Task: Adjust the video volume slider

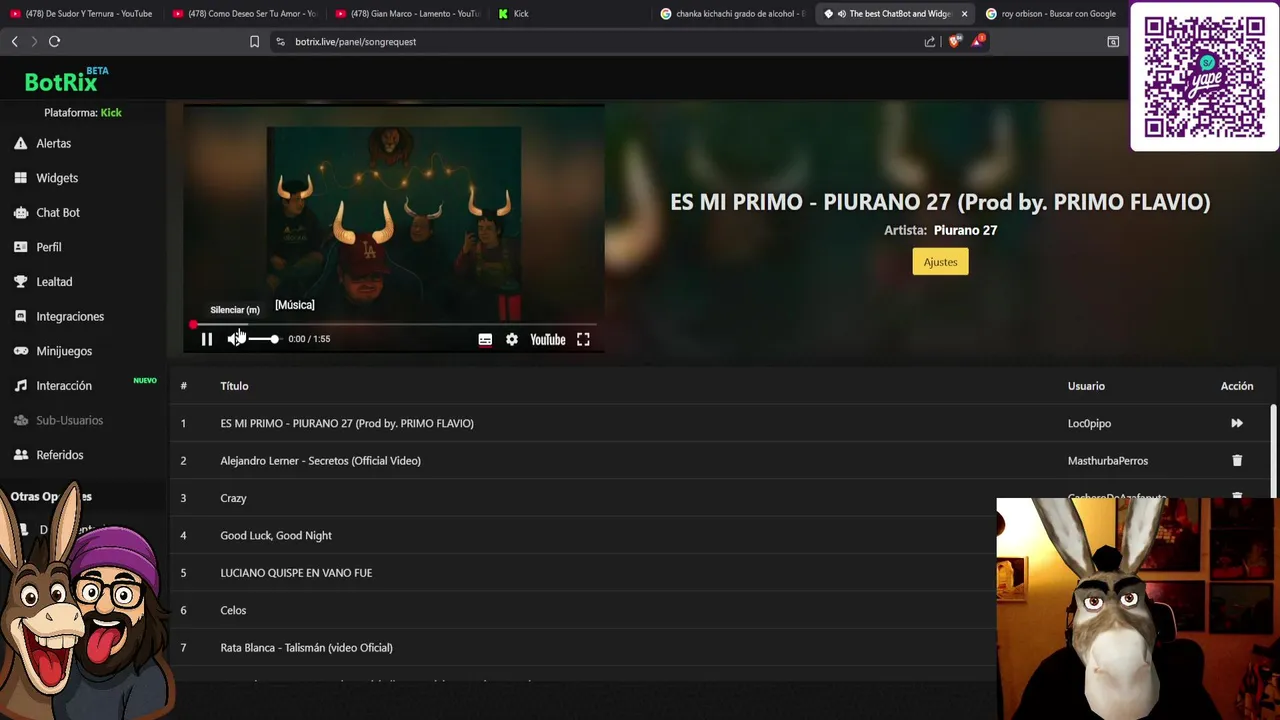Action: pos(264,339)
